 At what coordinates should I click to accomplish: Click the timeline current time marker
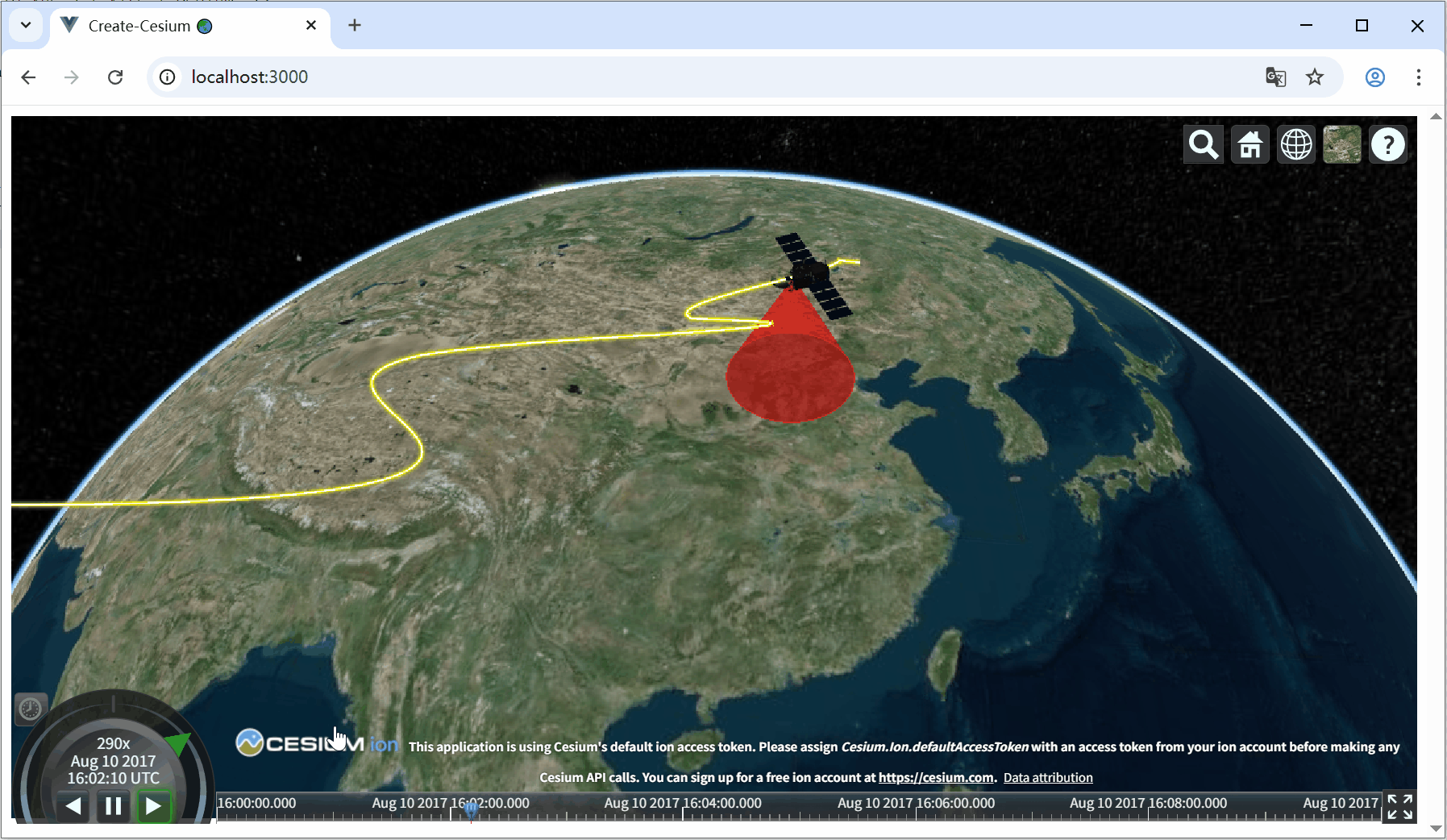coord(471,810)
